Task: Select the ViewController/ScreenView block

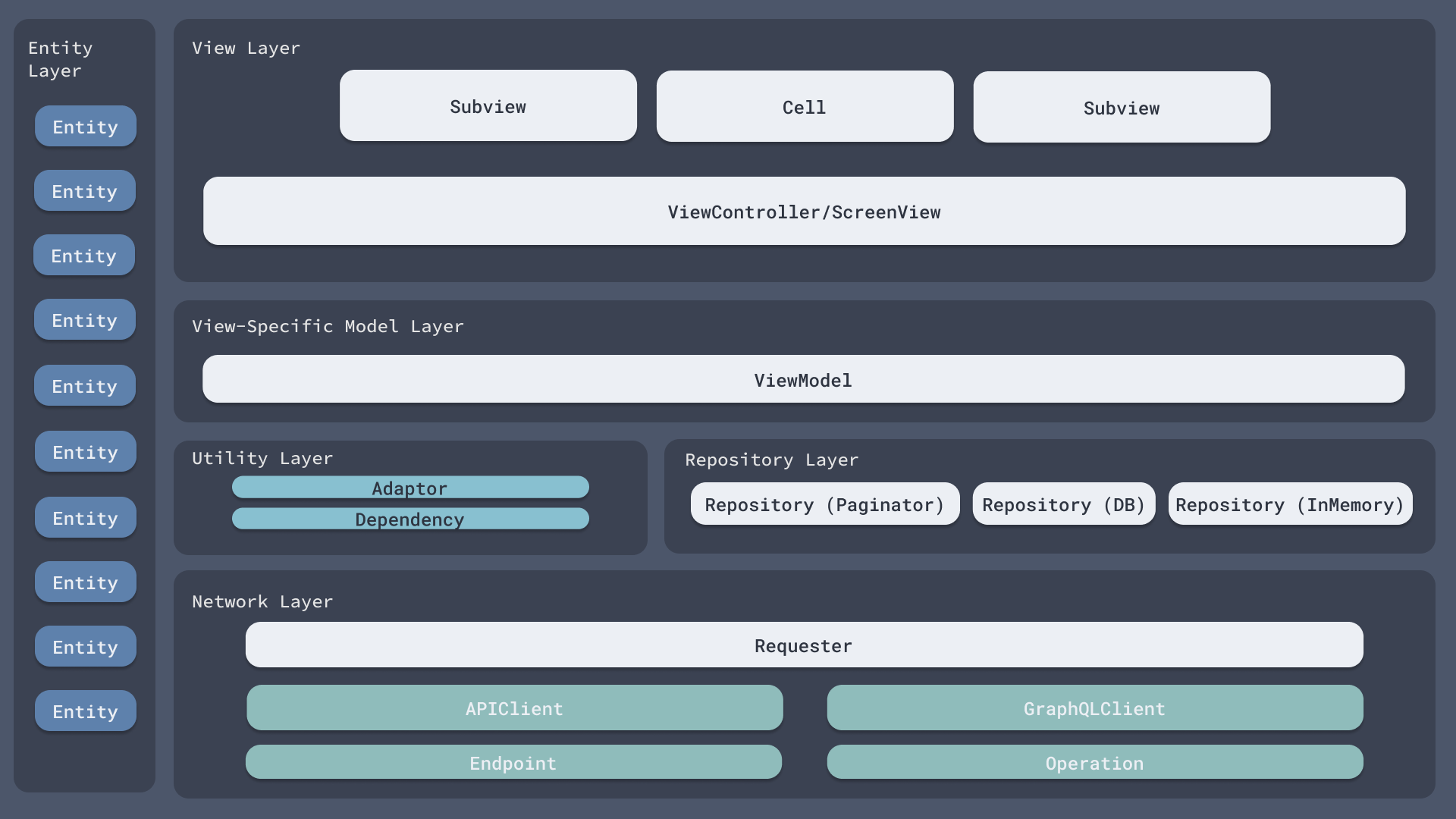Action: [x=804, y=212]
